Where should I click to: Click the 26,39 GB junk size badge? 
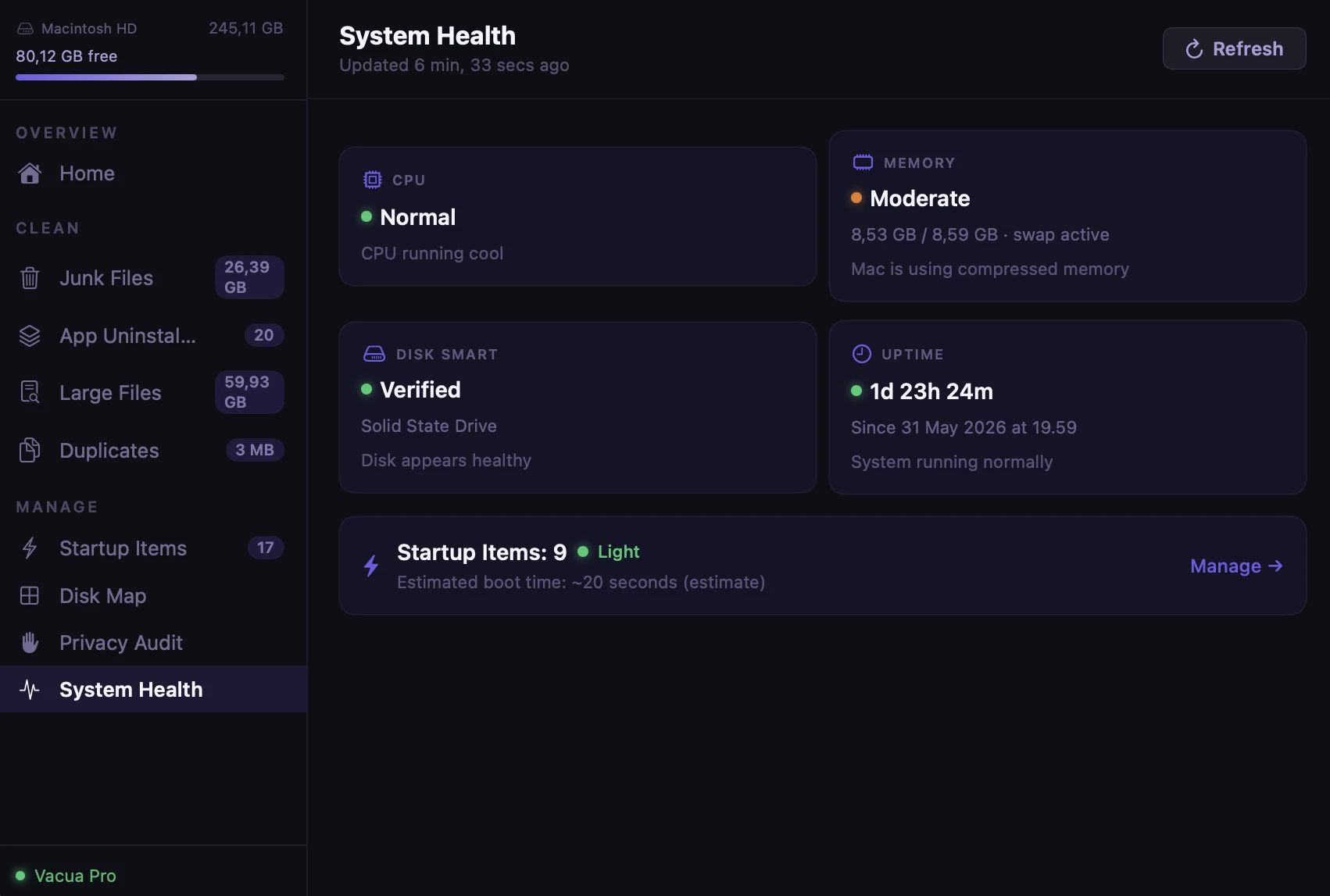coord(249,277)
